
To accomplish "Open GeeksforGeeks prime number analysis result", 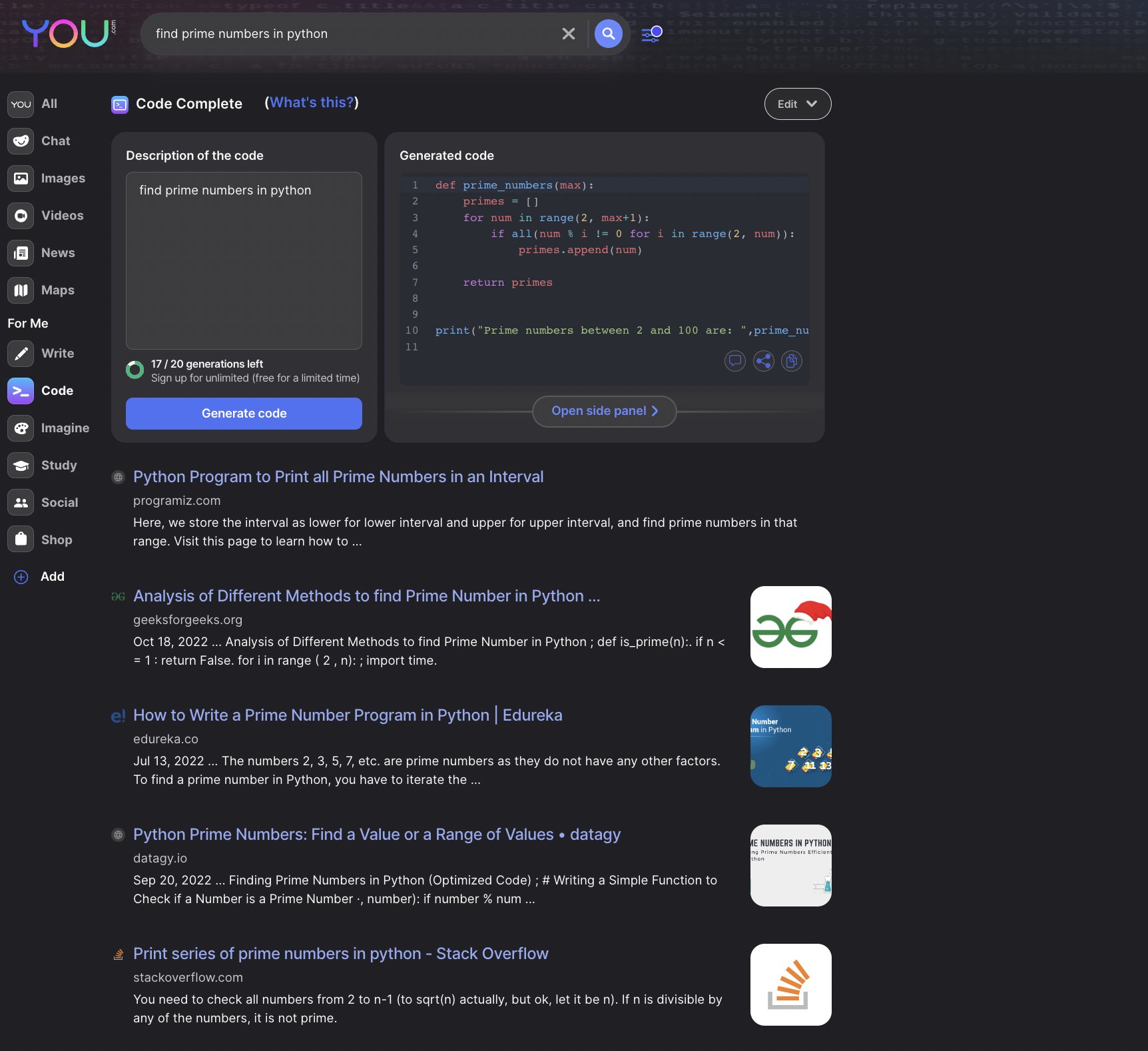I will pos(366,596).
